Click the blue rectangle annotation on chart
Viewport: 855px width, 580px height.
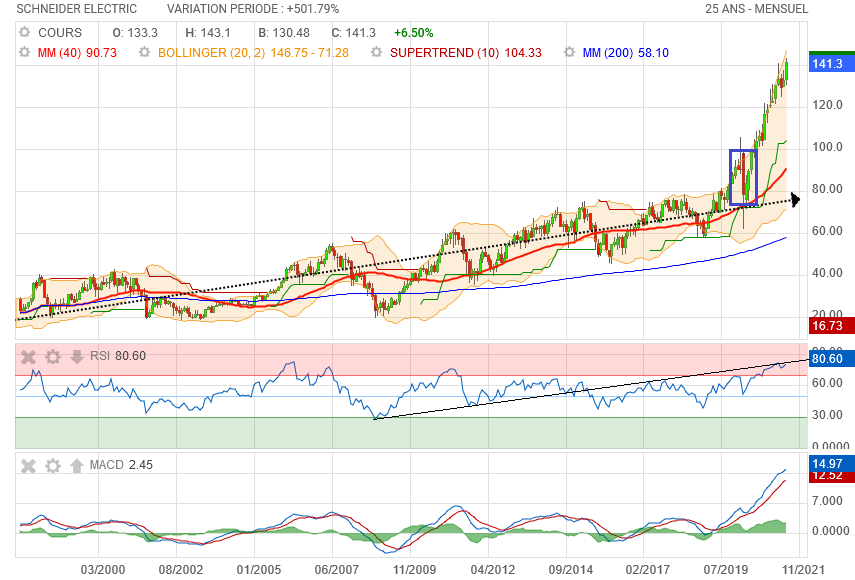click(742, 177)
